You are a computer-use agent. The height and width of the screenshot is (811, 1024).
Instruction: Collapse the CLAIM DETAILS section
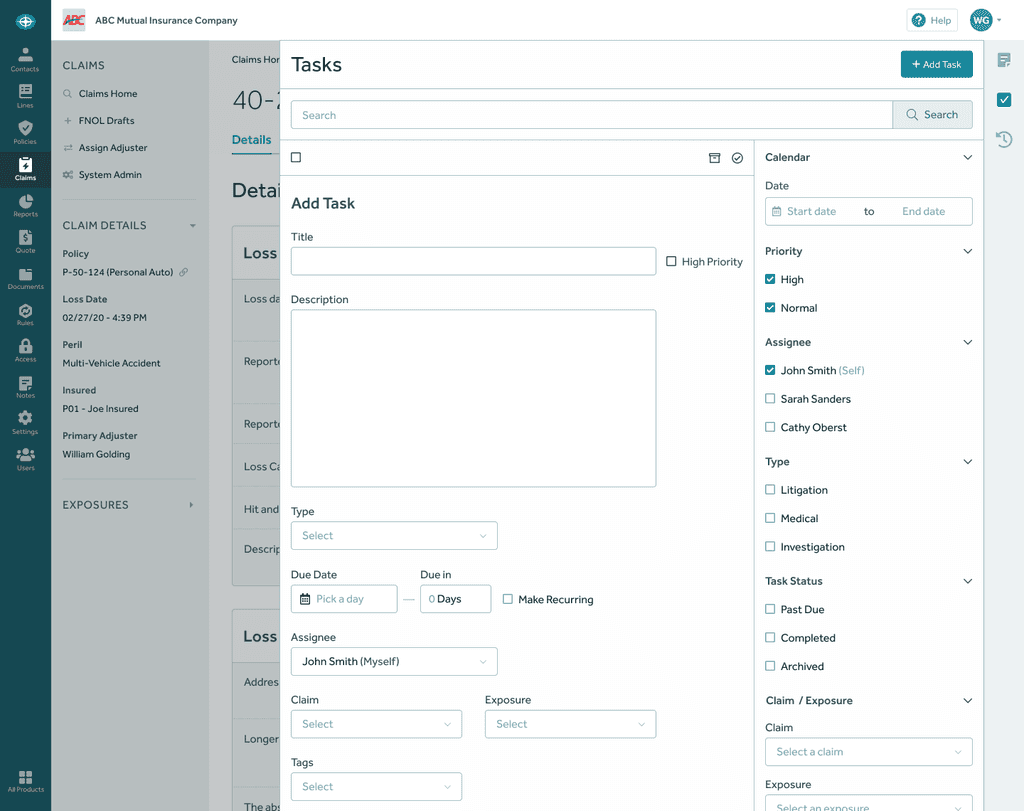193,225
